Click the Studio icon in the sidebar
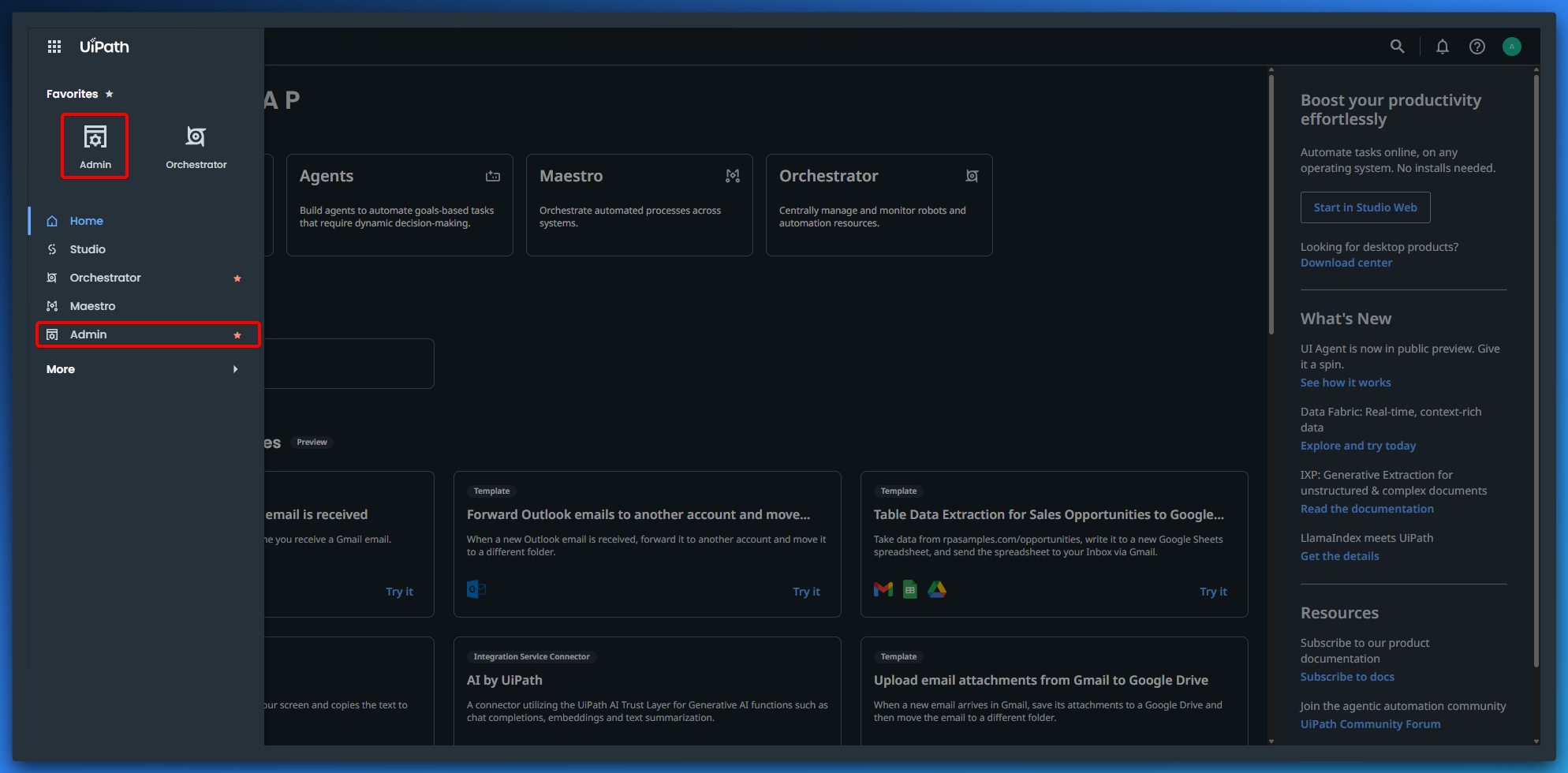Screen dimensions: 1568x773 pos(52,249)
